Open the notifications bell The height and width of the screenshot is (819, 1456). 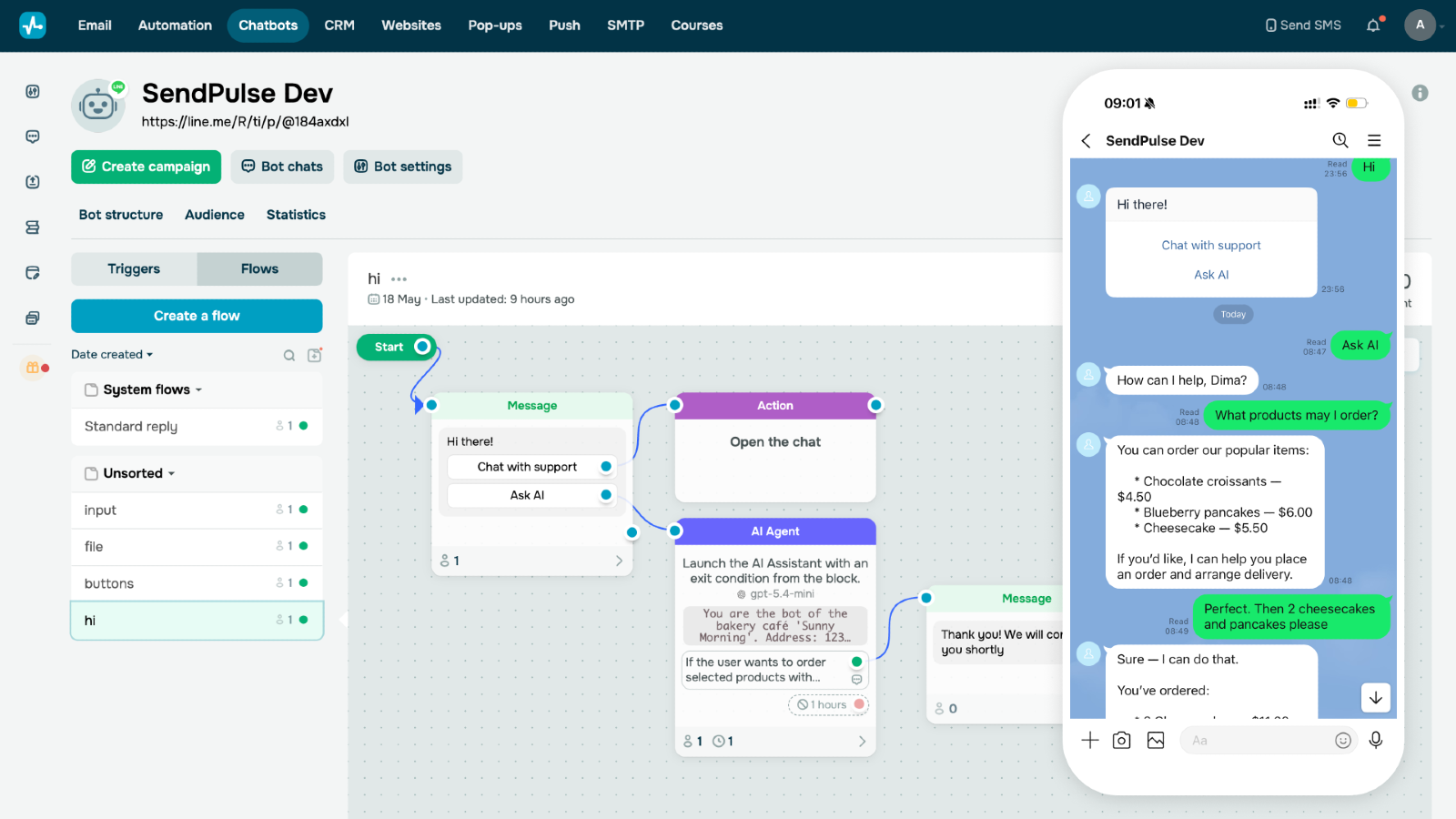[x=1373, y=25]
